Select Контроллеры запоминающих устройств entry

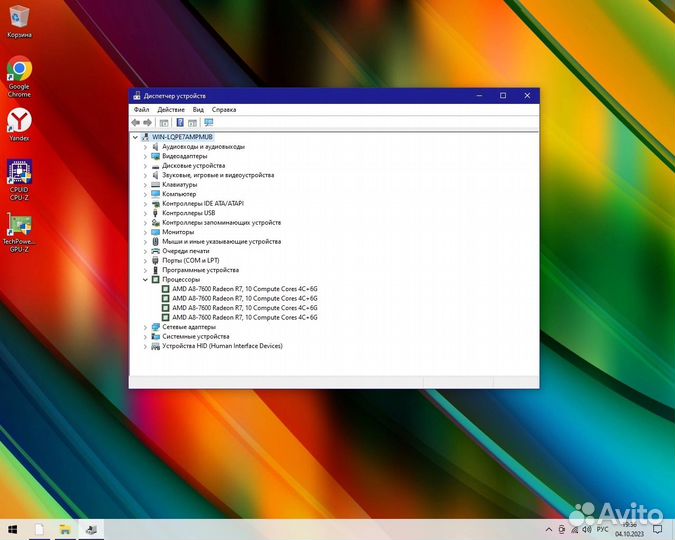coord(221,223)
